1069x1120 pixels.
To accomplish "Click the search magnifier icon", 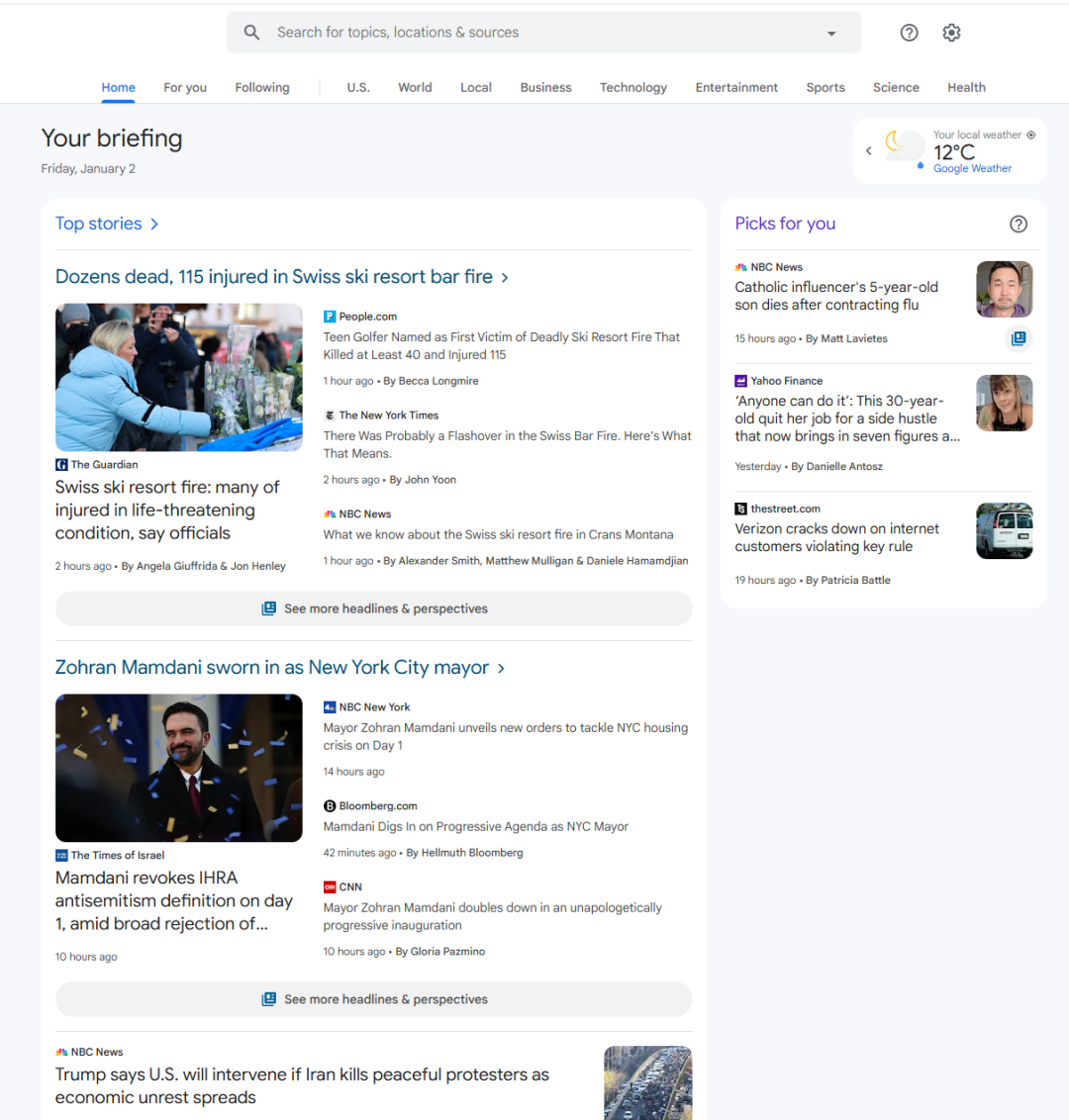I will tap(252, 33).
